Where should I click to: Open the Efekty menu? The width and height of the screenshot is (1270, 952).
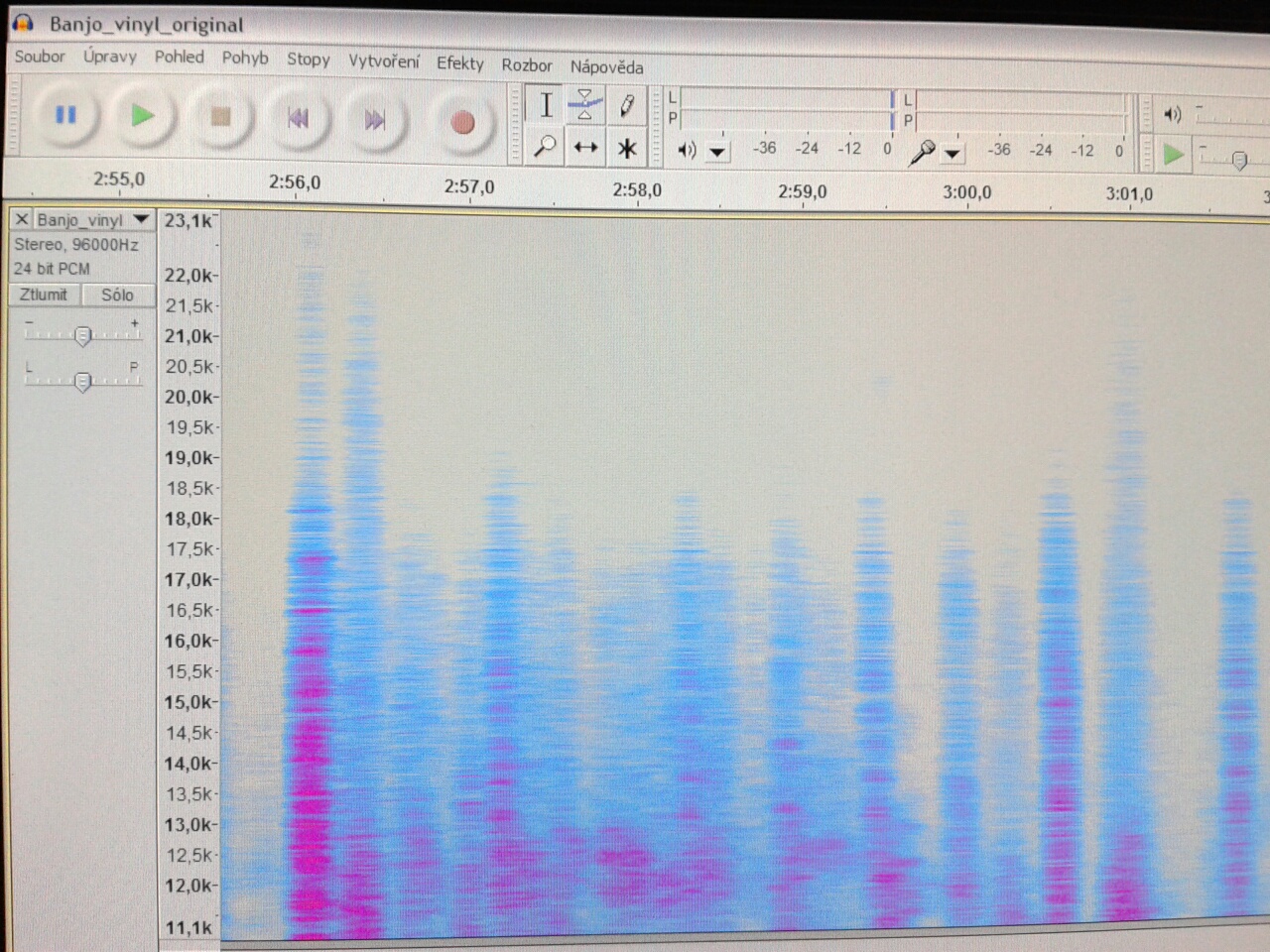point(460,63)
